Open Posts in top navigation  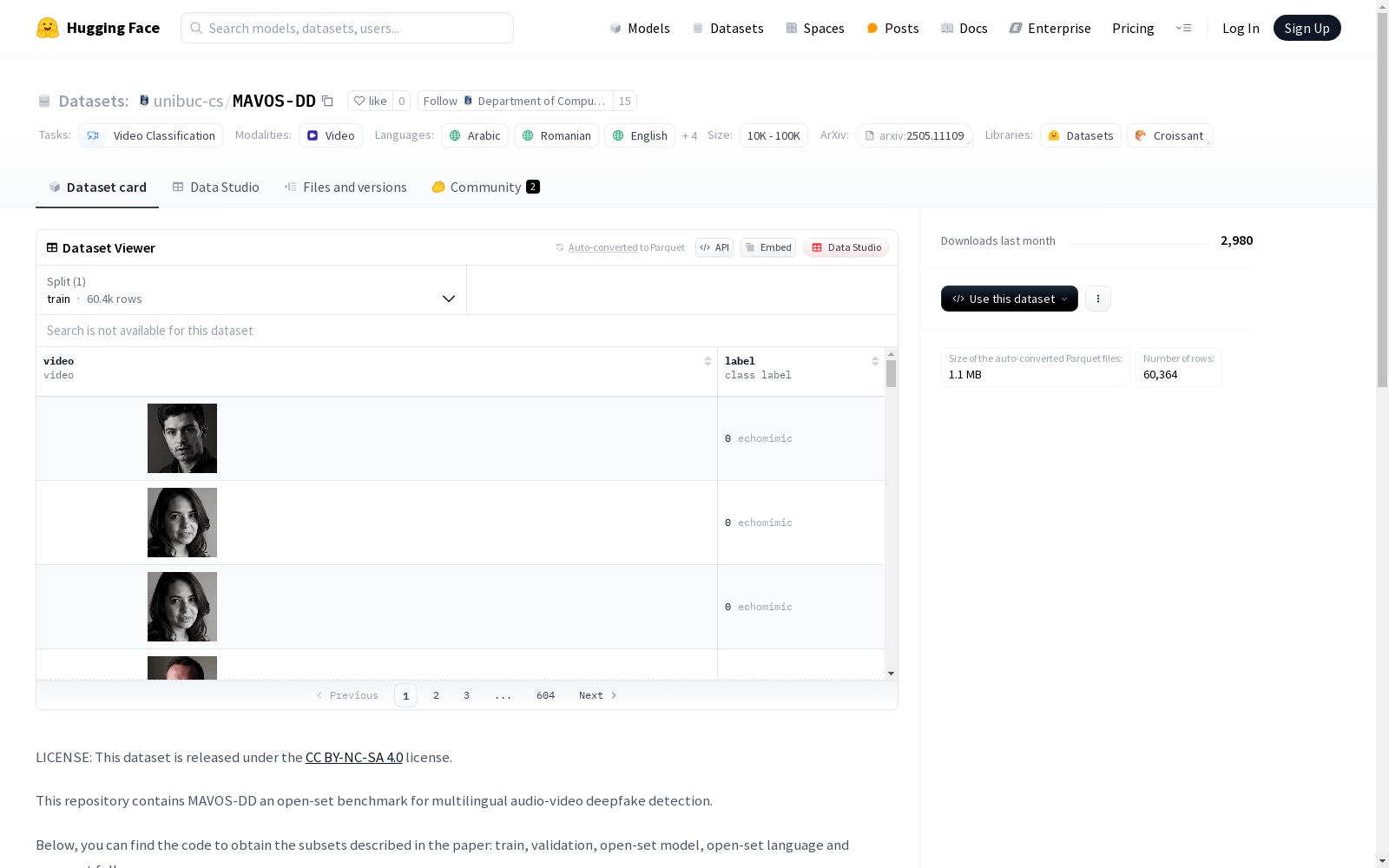click(892, 28)
